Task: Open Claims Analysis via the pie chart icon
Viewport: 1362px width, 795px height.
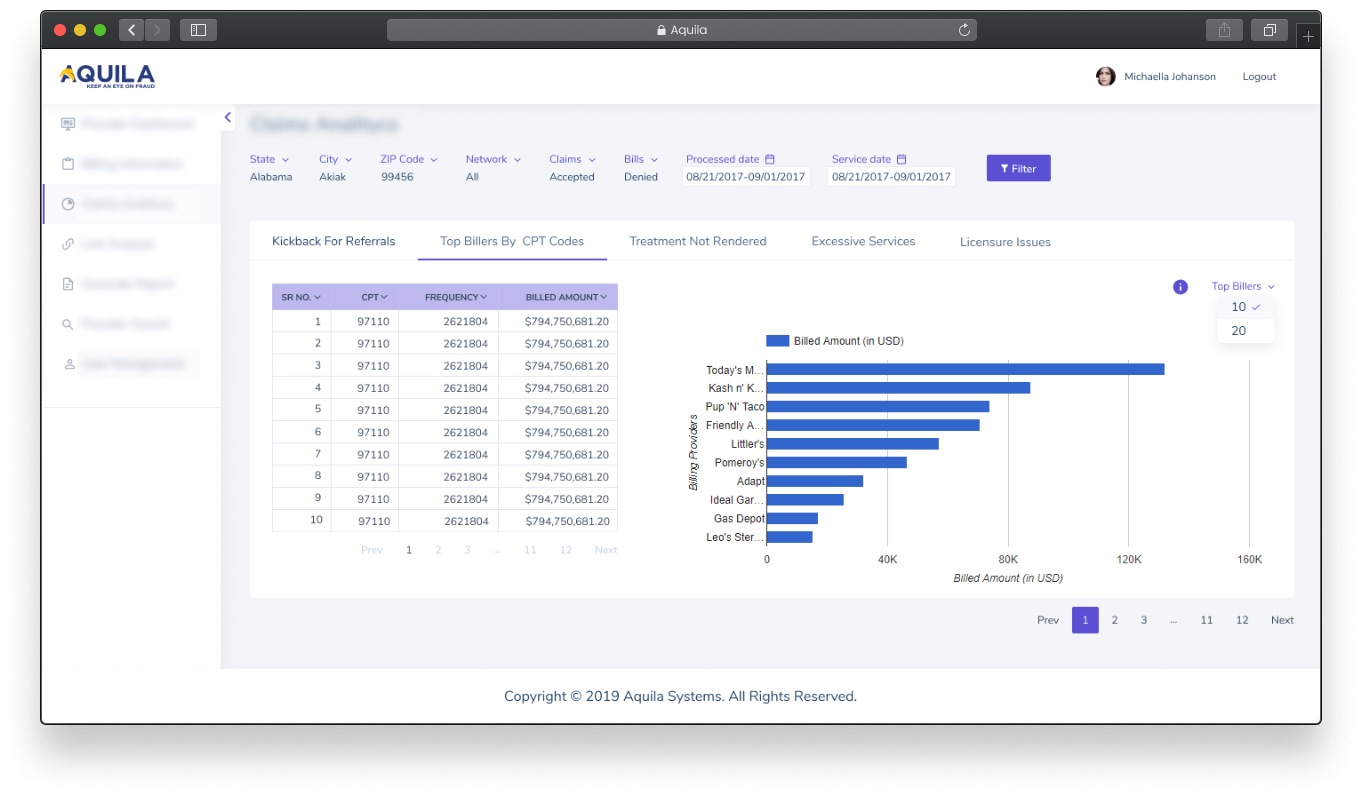Action: pyautogui.click(x=66, y=204)
